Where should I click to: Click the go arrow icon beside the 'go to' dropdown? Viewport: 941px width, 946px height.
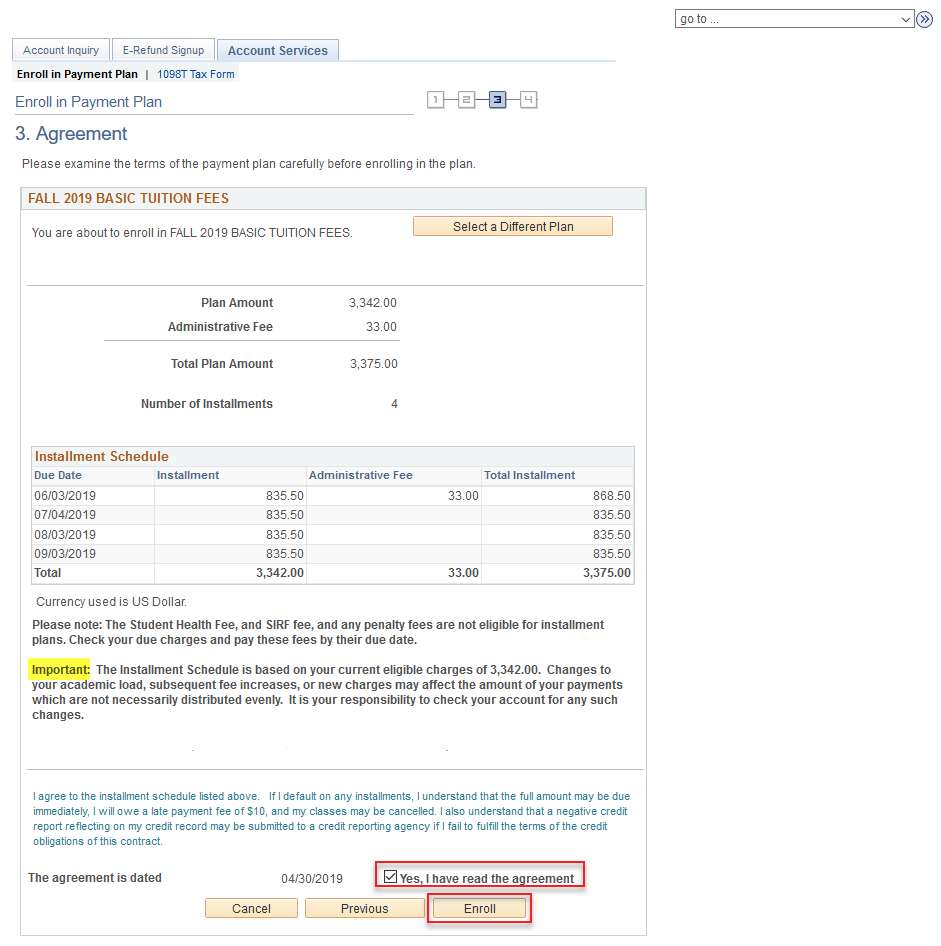pyautogui.click(x=924, y=19)
